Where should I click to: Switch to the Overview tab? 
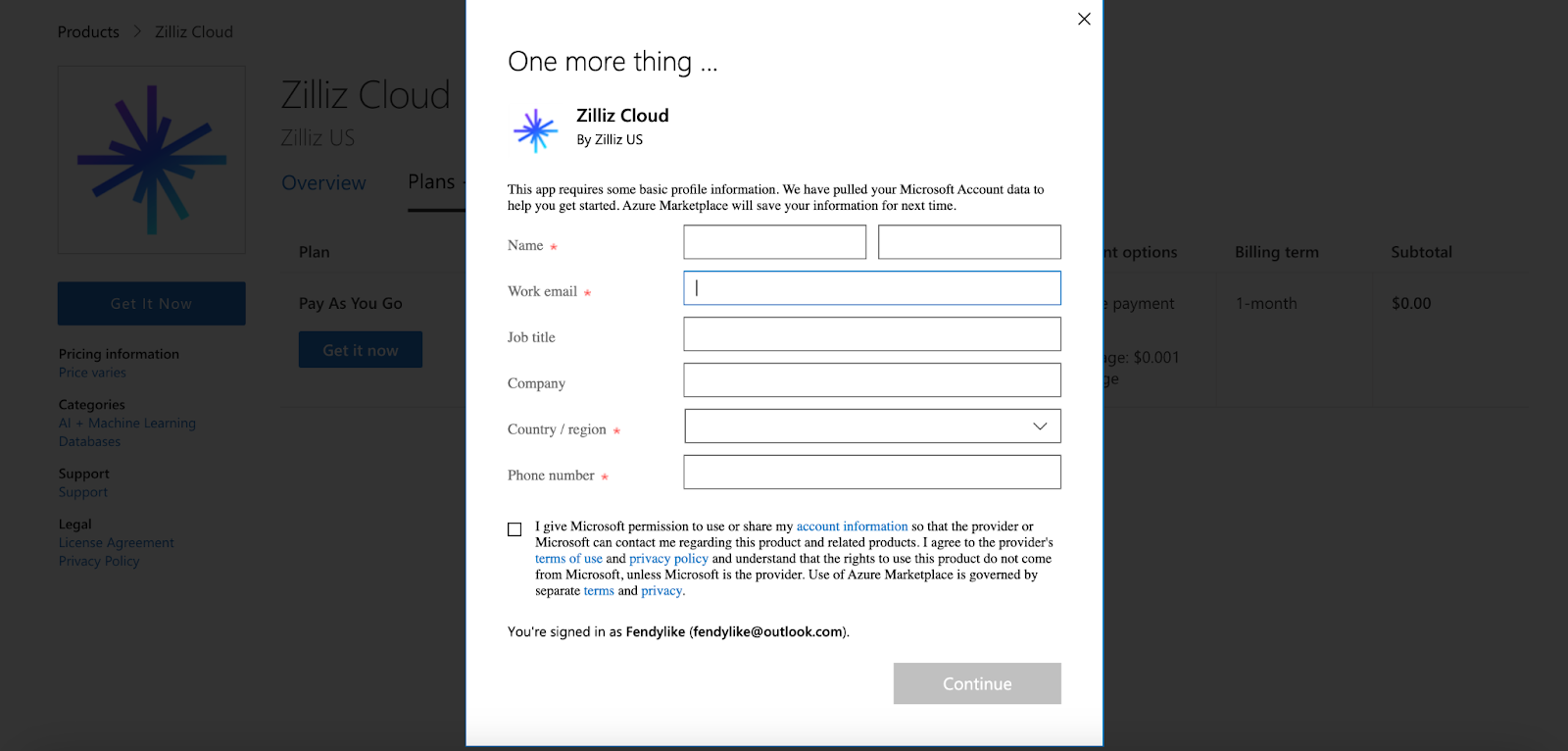[x=323, y=183]
